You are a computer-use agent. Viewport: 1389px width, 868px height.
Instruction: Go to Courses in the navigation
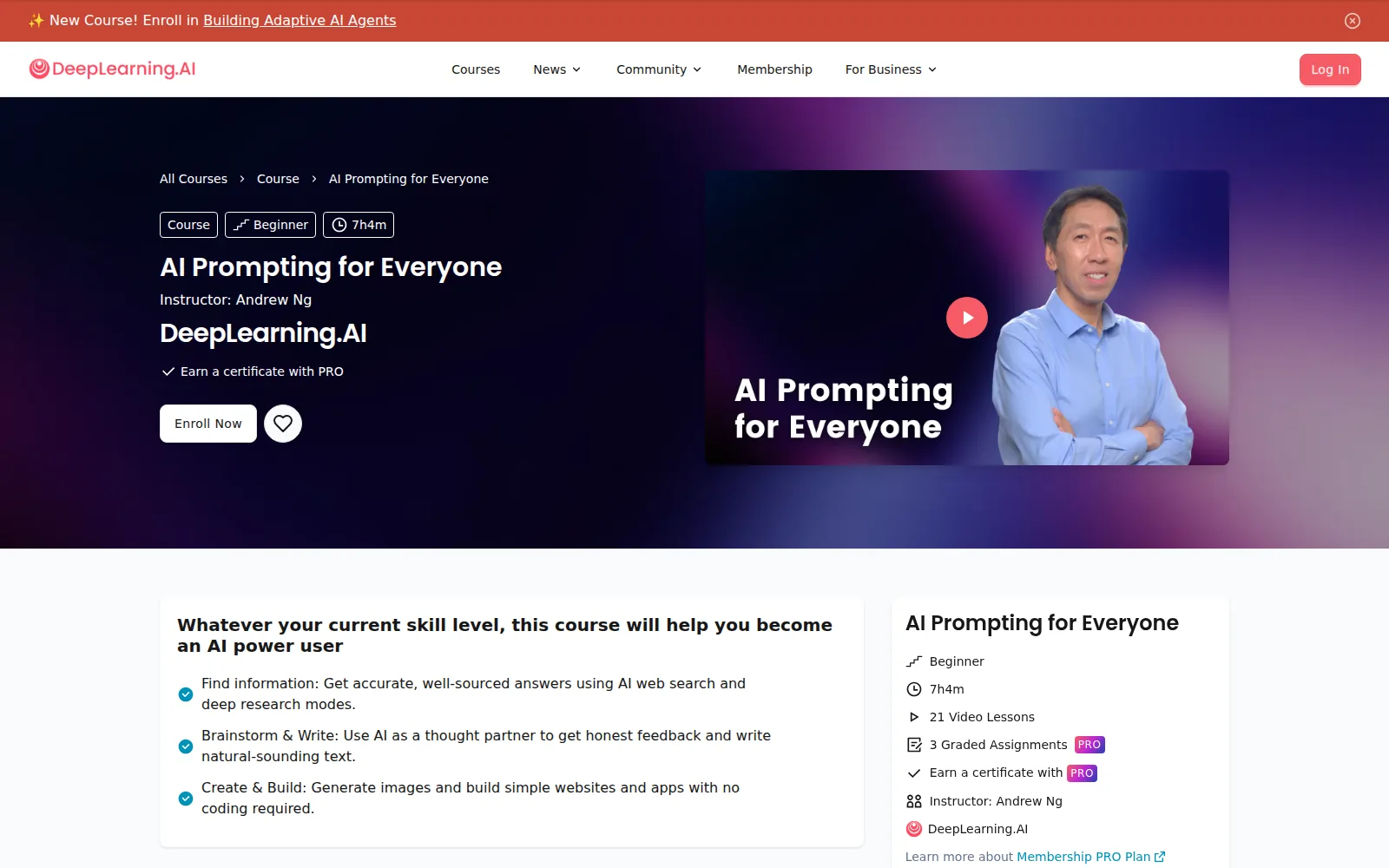(x=476, y=69)
